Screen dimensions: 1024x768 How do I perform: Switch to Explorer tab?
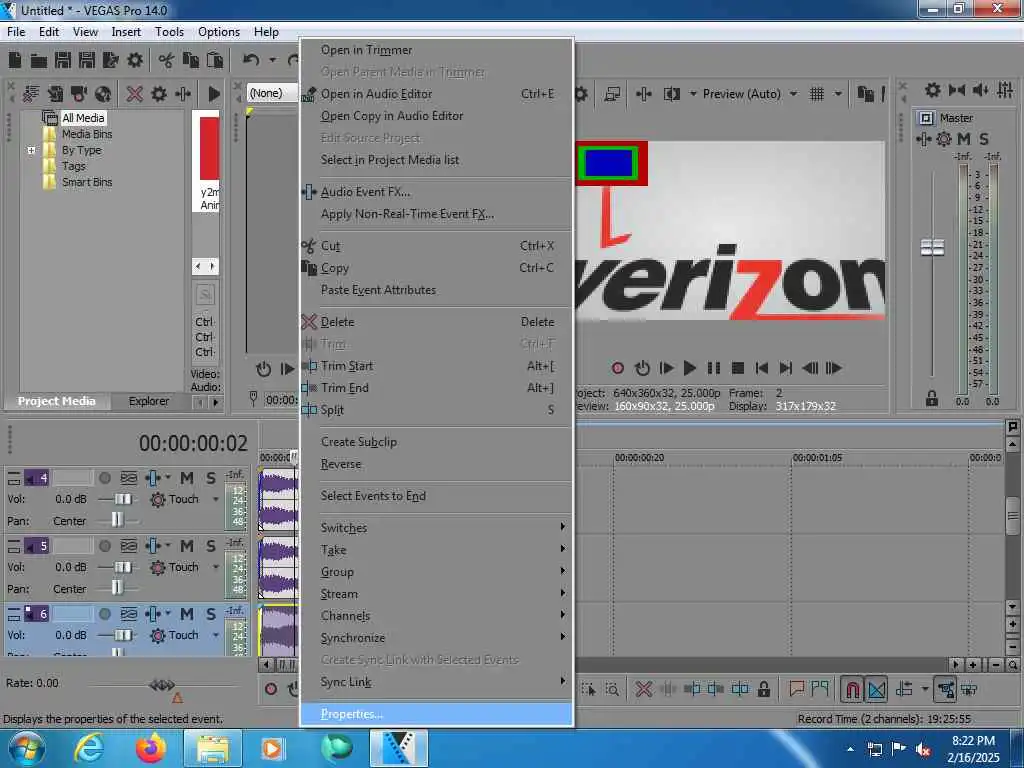click(149, 401)
